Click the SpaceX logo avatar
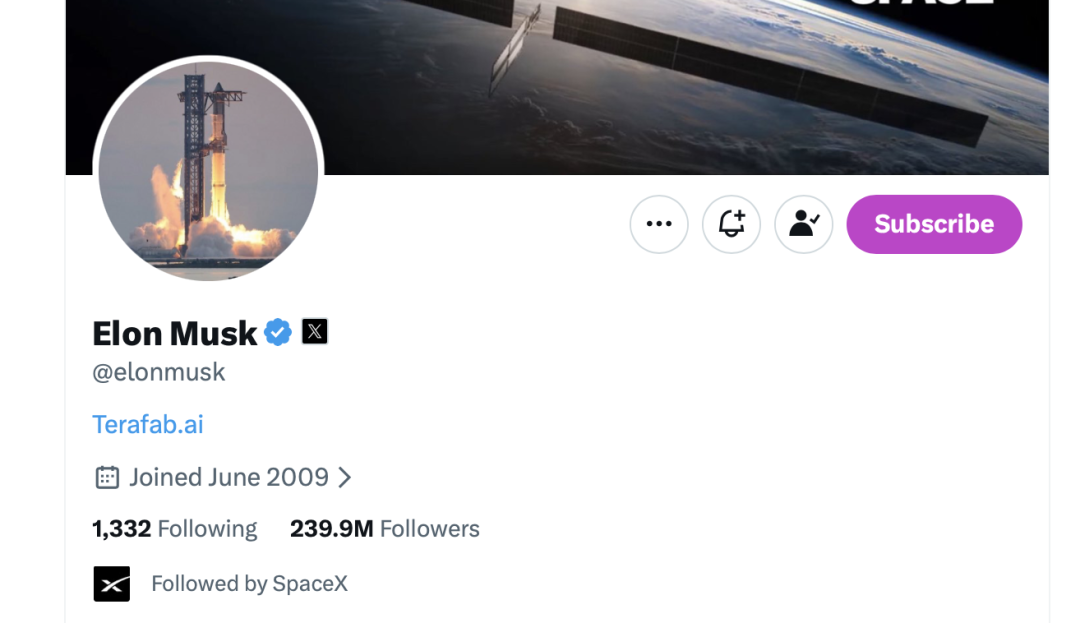 [112, 584]
